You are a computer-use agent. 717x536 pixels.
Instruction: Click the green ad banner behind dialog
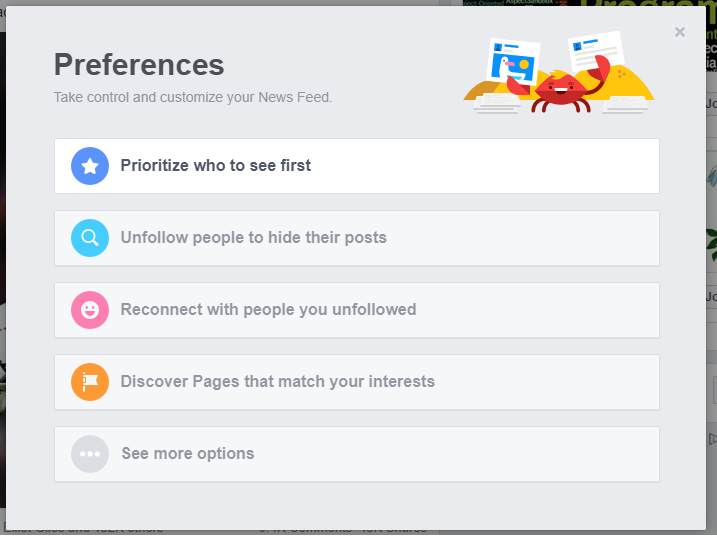coord(645,3)
